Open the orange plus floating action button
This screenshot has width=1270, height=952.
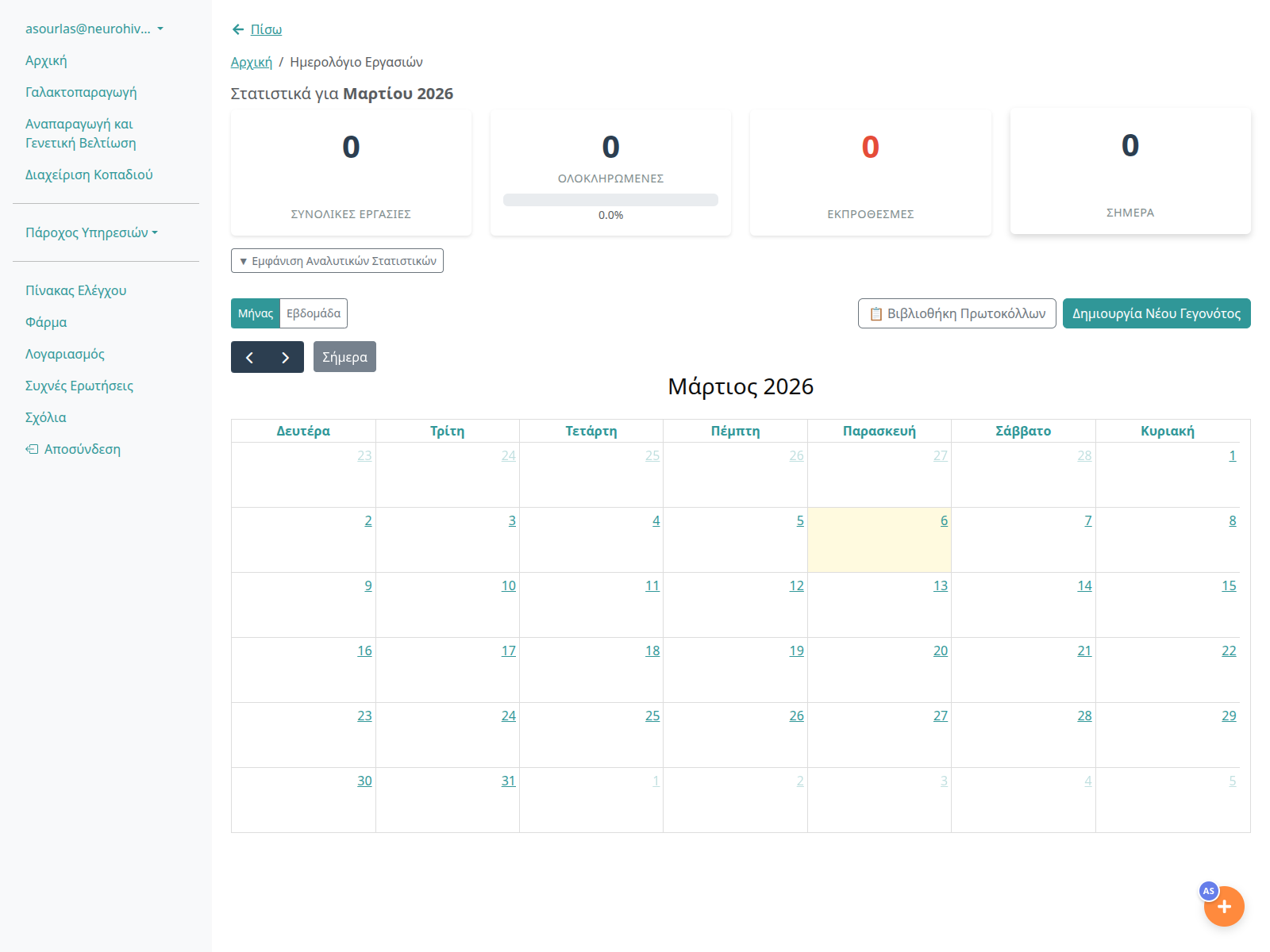1224,906
